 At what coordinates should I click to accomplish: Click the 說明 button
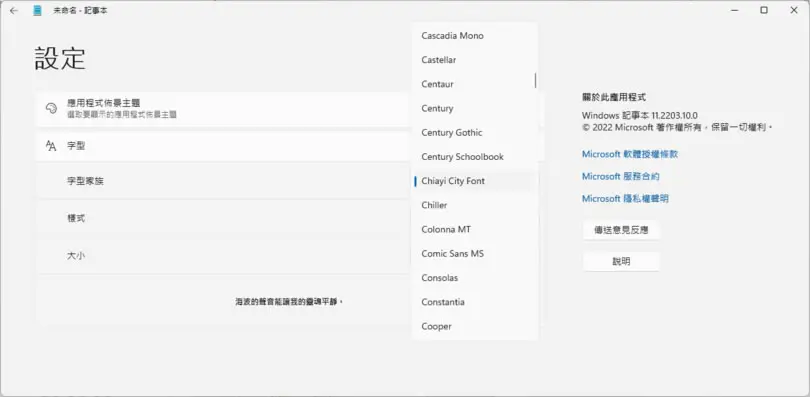[x=621, y=262]
